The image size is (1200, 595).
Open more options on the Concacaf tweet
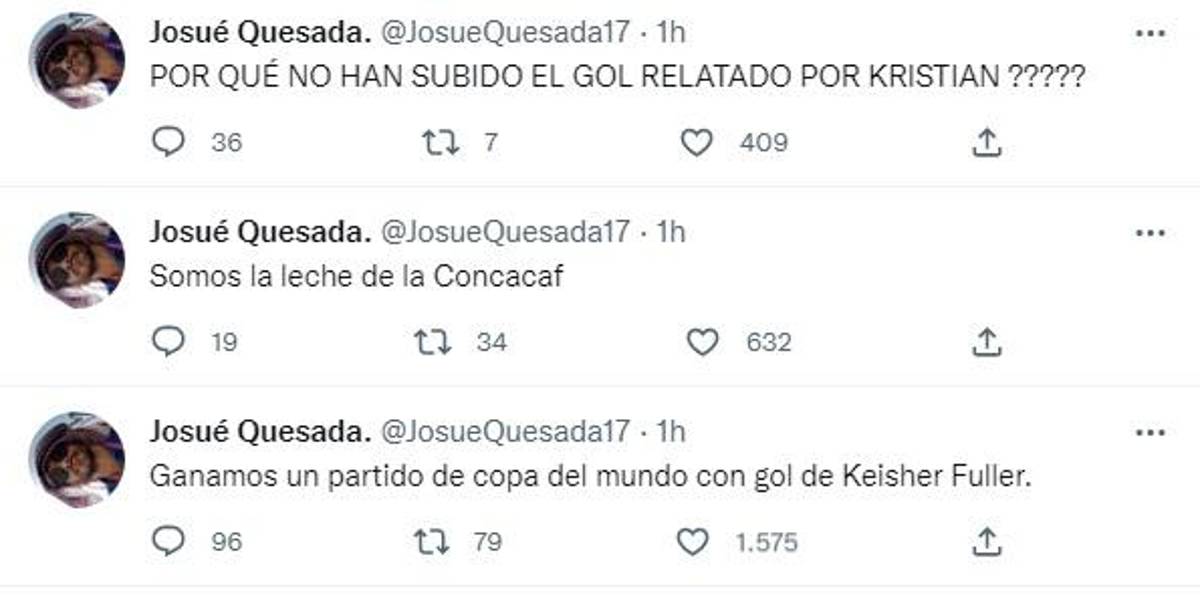point(1151,232)
